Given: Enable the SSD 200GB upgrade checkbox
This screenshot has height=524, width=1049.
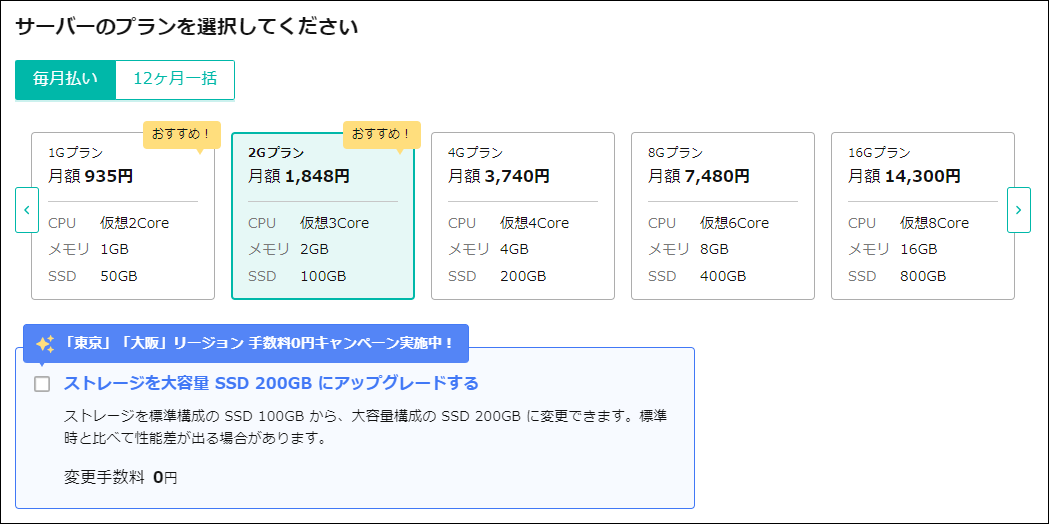Looking at the screenshot, I should pos(42,384).
